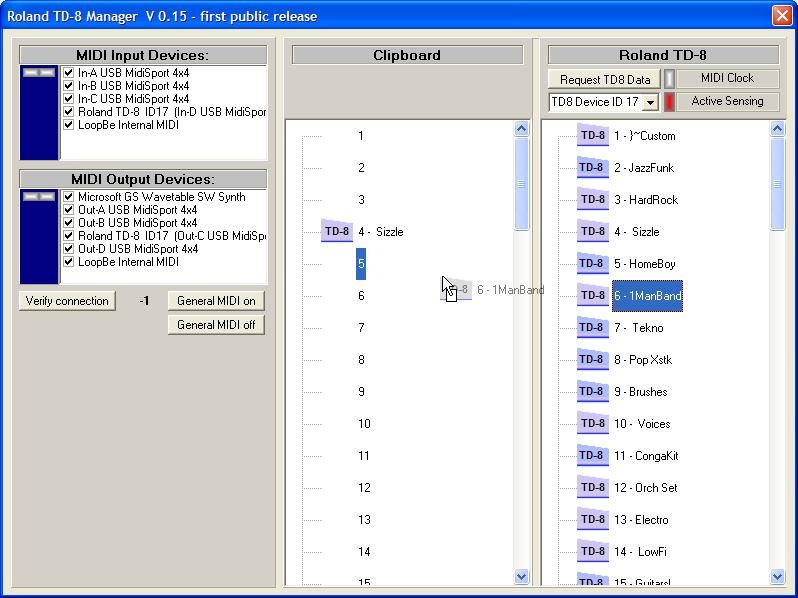Click Roland TD-8 list scroll down arrow

pyautogui.click(x=777, y=577)
